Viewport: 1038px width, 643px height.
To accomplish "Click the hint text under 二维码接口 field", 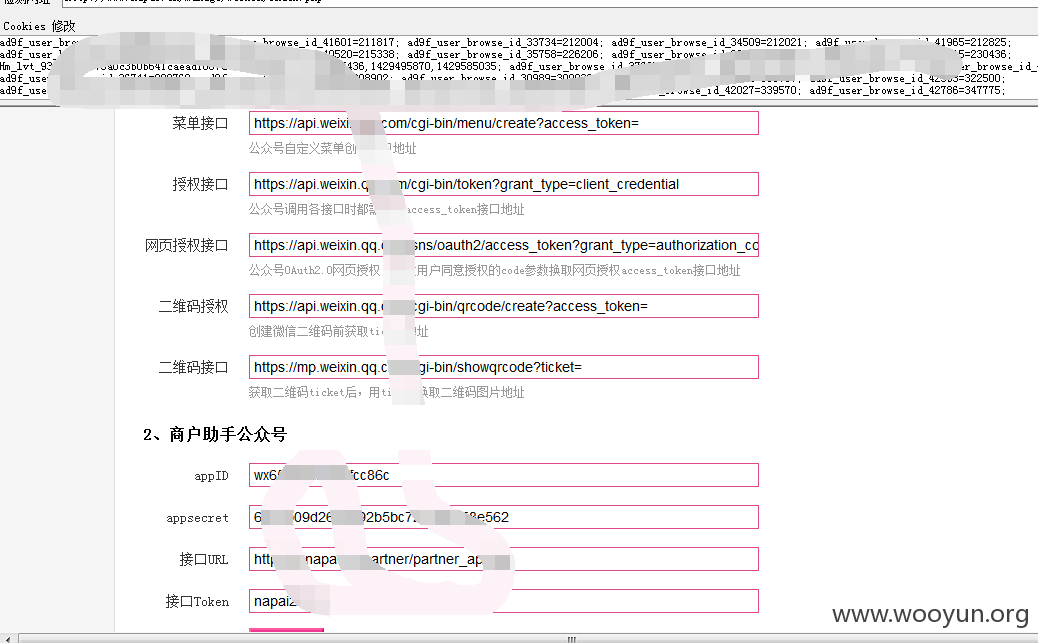I will [x=386, y=392].
